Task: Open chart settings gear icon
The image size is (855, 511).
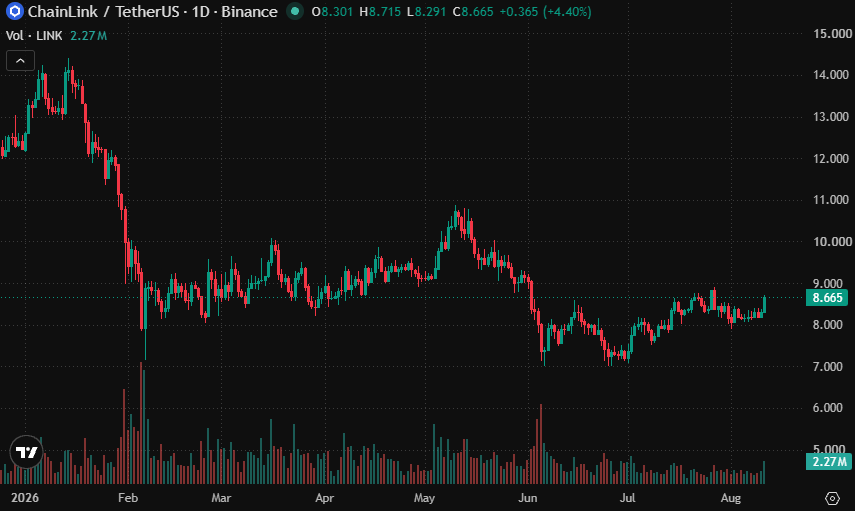Action: pos(832,498)
